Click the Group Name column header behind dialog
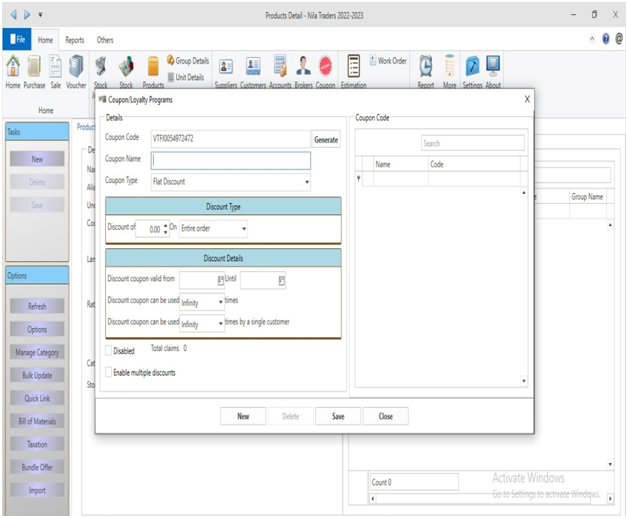The width and height of the screenshot is (628, 518). [587, 196]
